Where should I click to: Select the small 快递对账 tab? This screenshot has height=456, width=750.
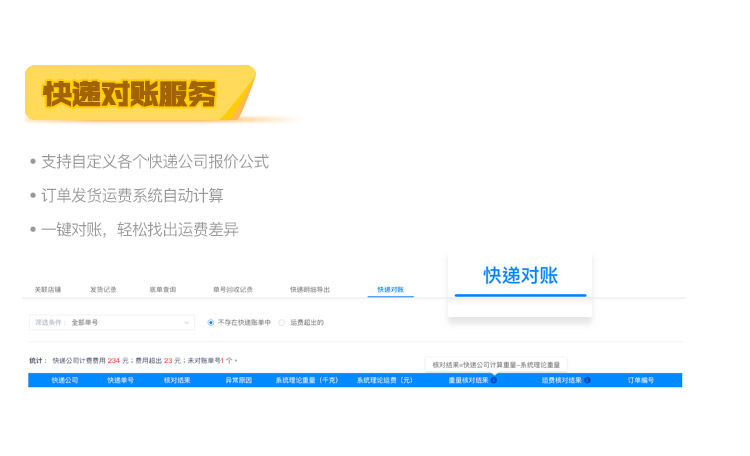[x=391, y=289]
